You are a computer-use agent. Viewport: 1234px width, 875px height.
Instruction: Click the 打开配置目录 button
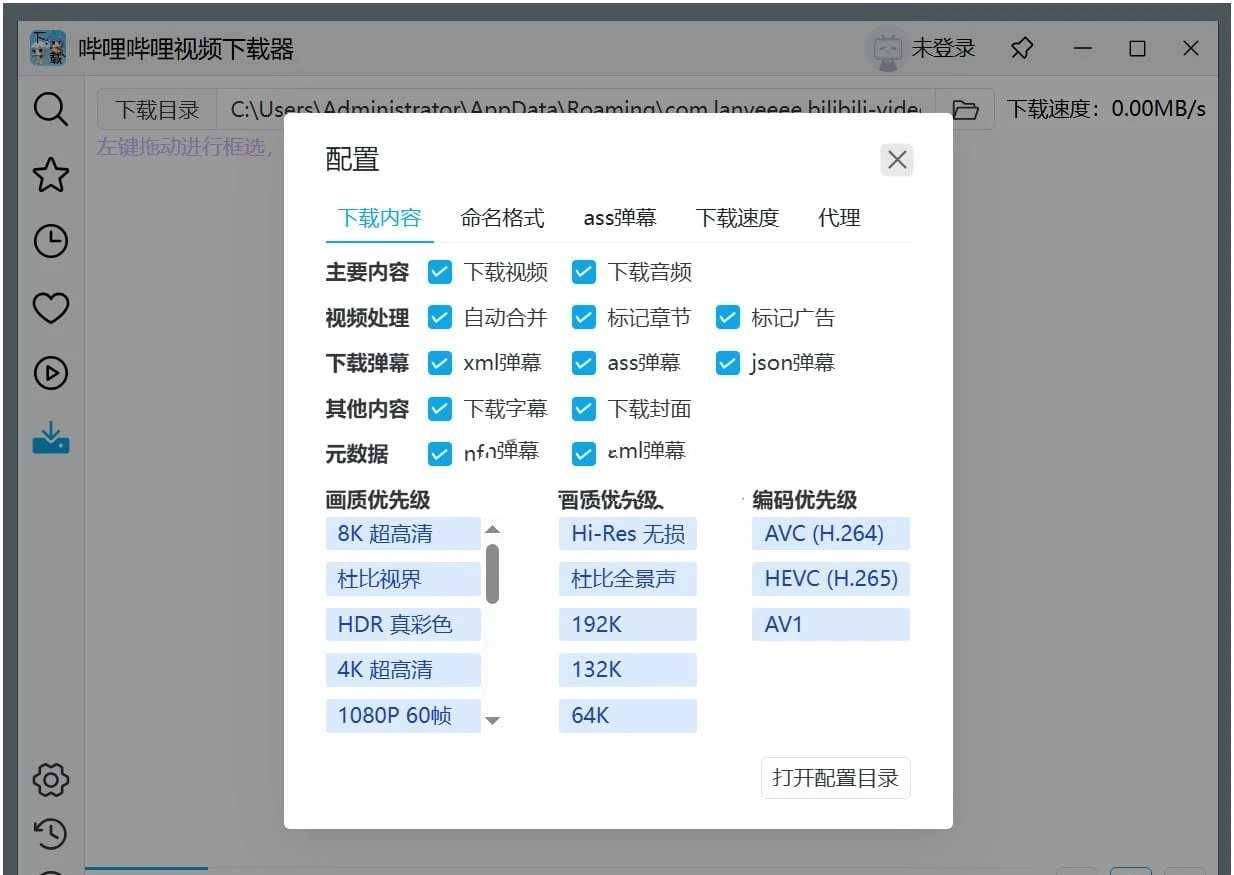point(835,778)
